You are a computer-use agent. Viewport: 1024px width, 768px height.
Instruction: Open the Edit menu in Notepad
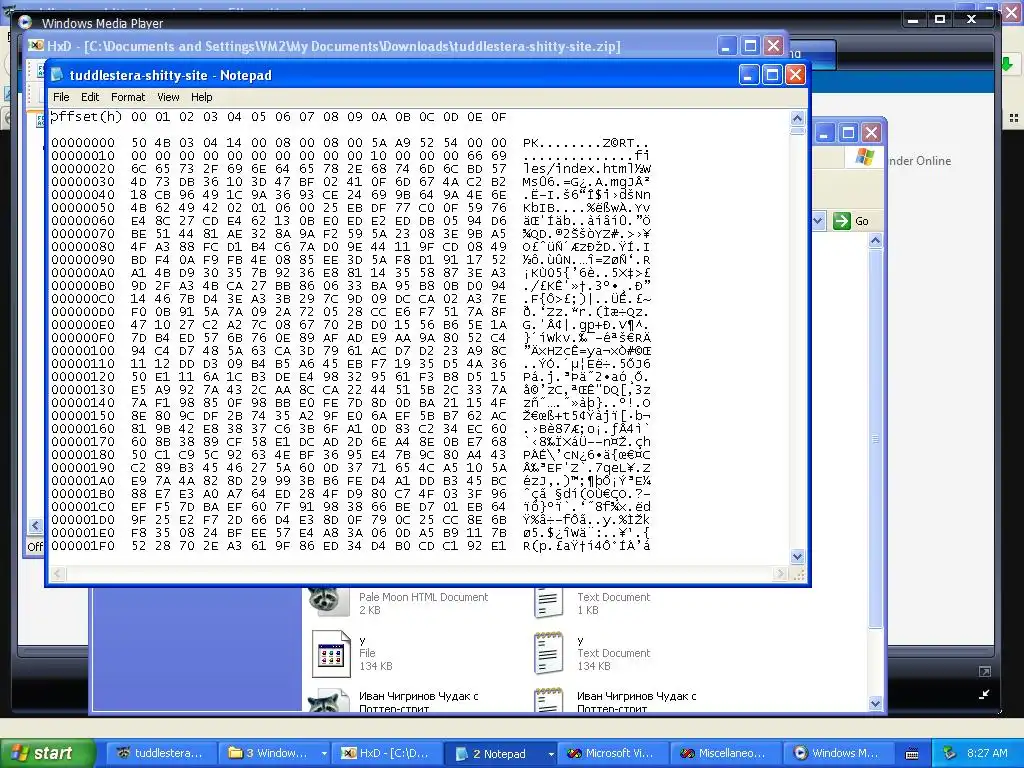[x=89, y=97]
